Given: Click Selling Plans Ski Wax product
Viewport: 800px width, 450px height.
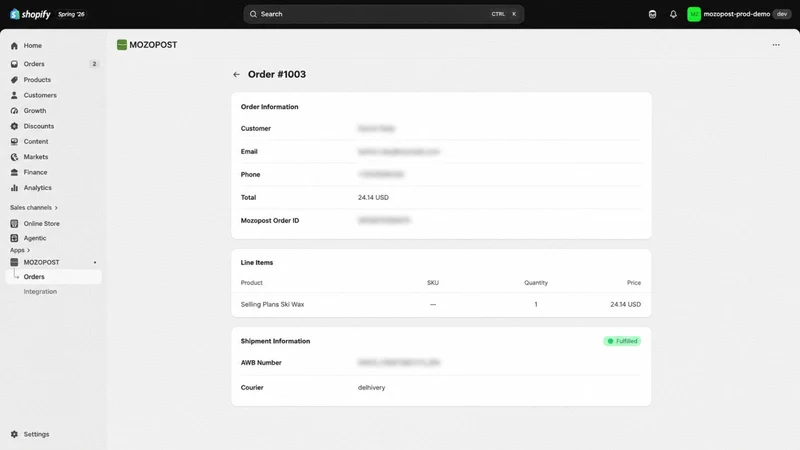Looking at the screenshot, I should tap(272, 304).
